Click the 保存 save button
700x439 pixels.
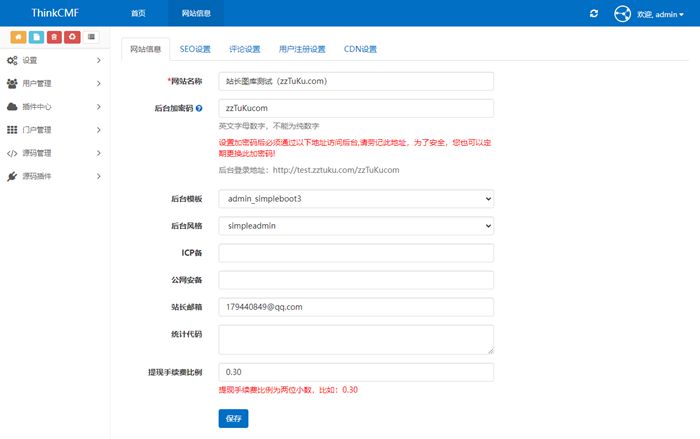click(233, 418)
